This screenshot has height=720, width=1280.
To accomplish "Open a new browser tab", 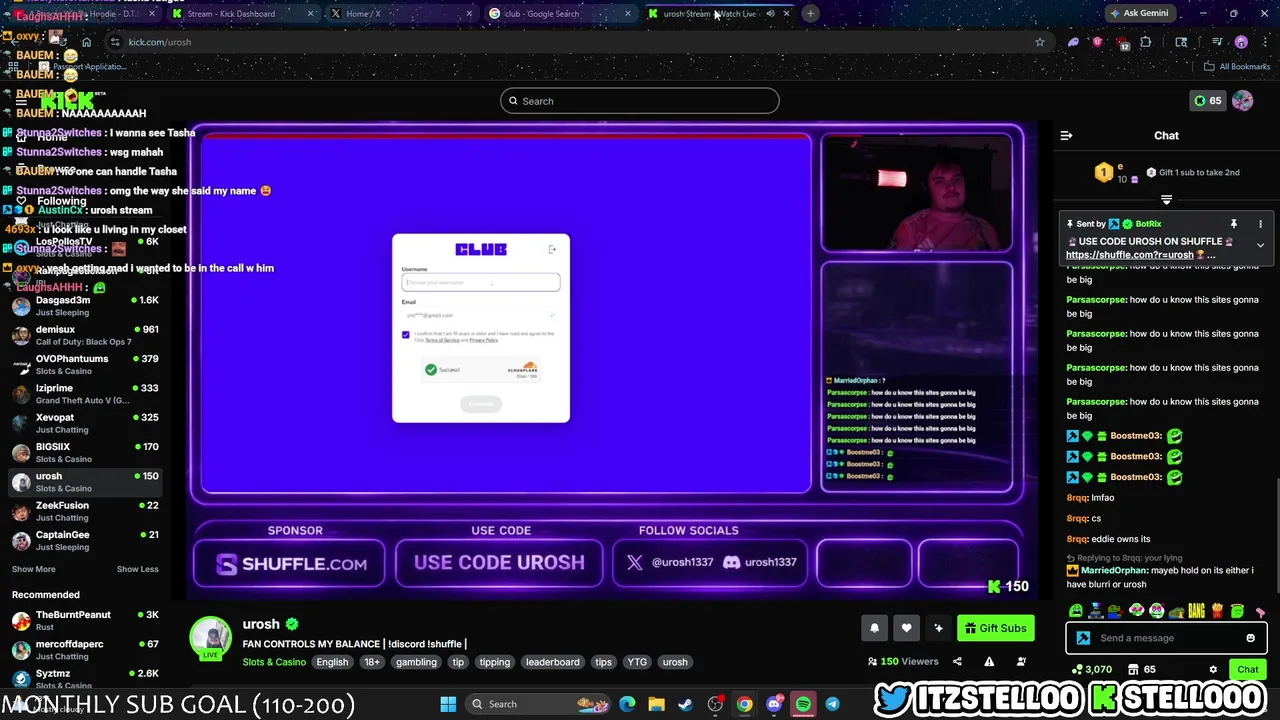I will tap(810, 14).
